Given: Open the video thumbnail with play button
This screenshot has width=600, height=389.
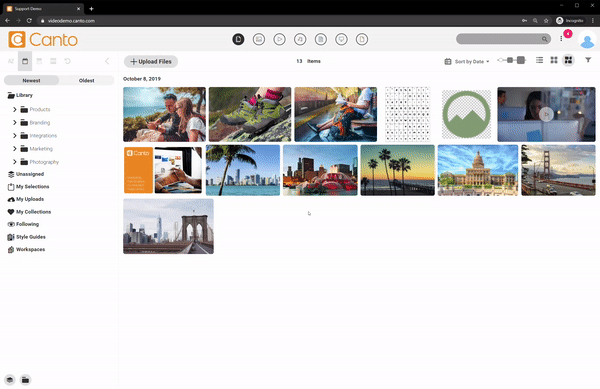Looking at the screenshot, I should [546, 114].
